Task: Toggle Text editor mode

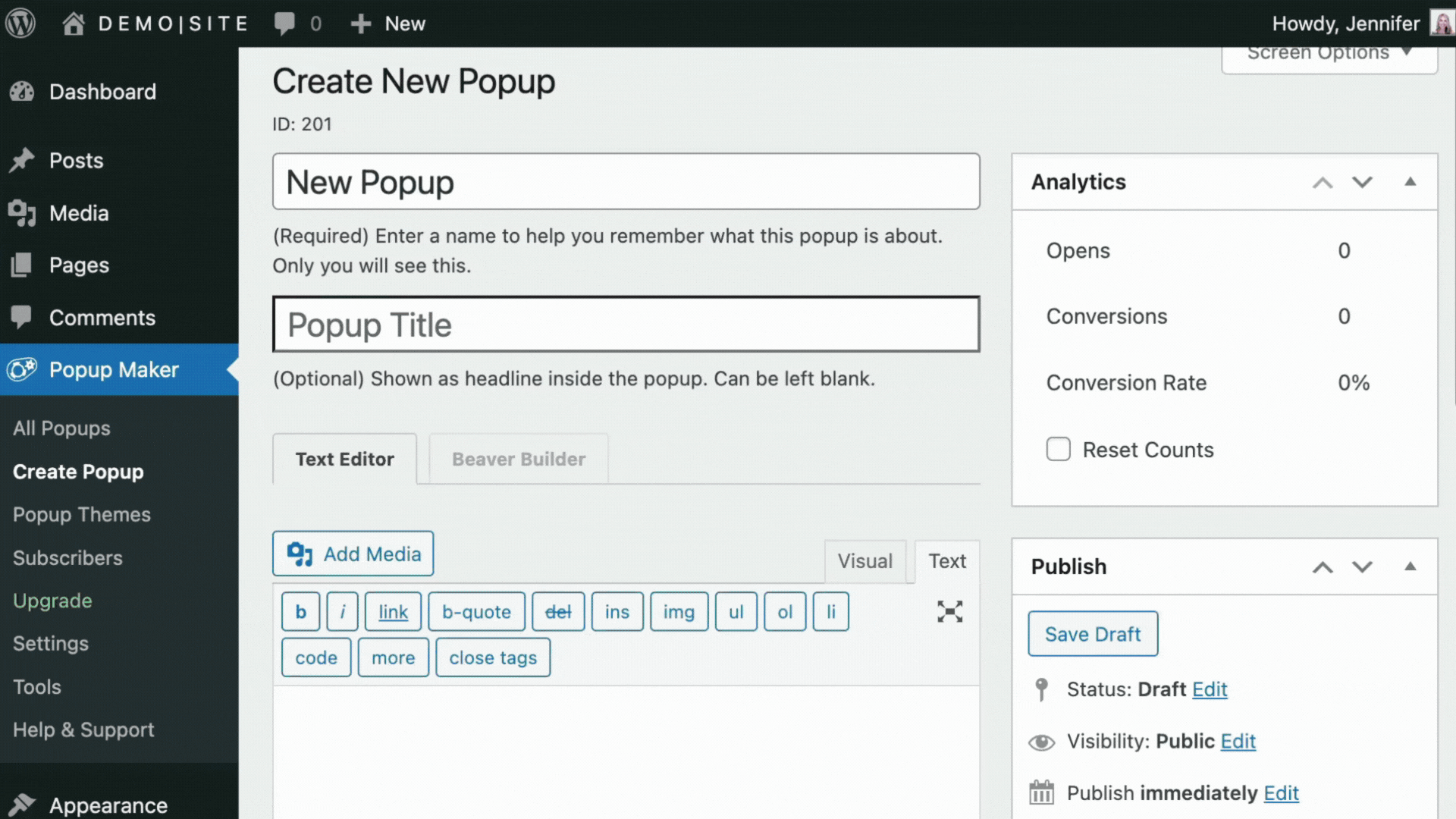Action: click(946, 560)
